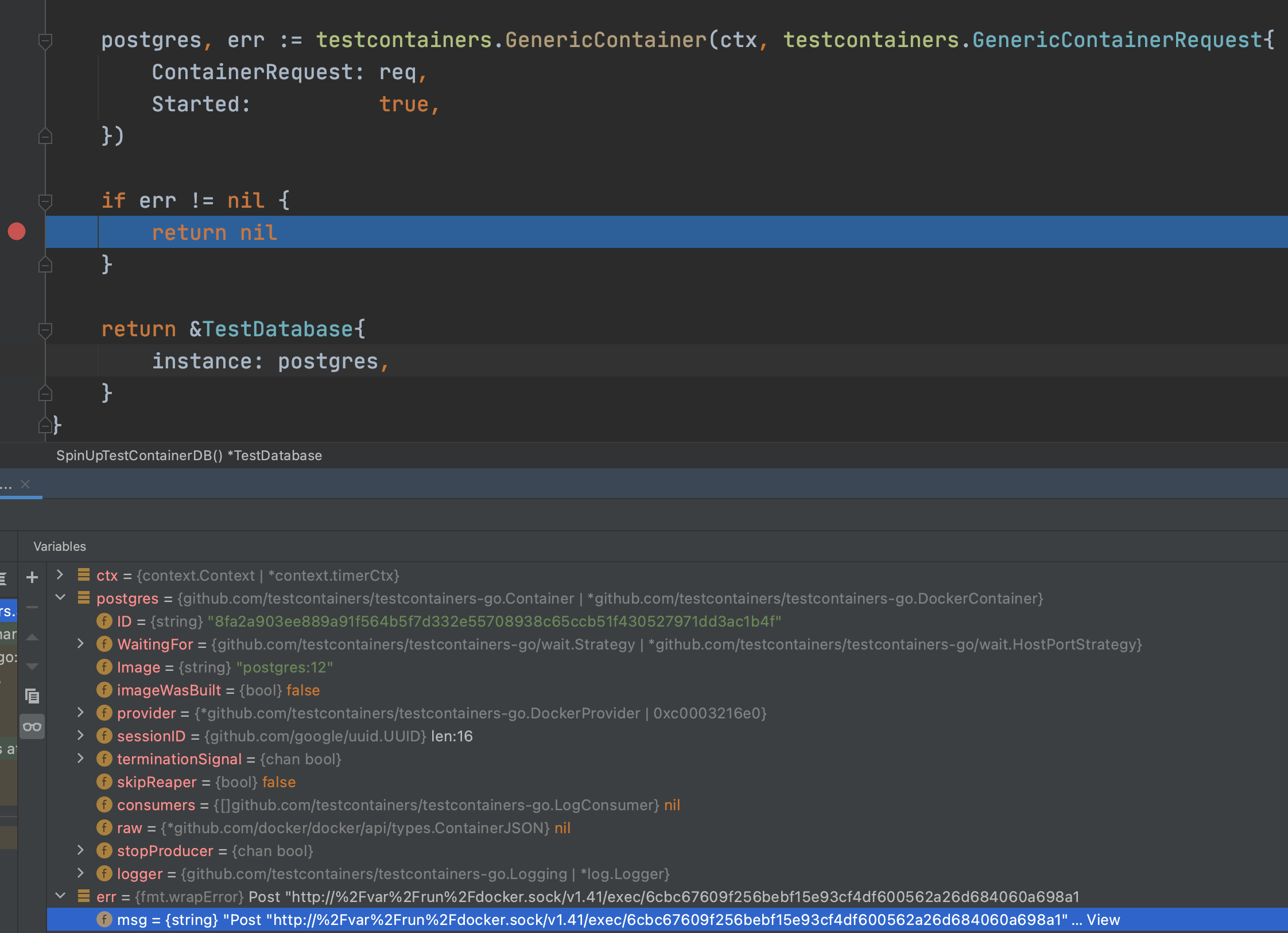The height and width of the screenshot is (933, 1288).
Task: Click the Duplicate Watch copy icon
Action: tap(32, 696)
